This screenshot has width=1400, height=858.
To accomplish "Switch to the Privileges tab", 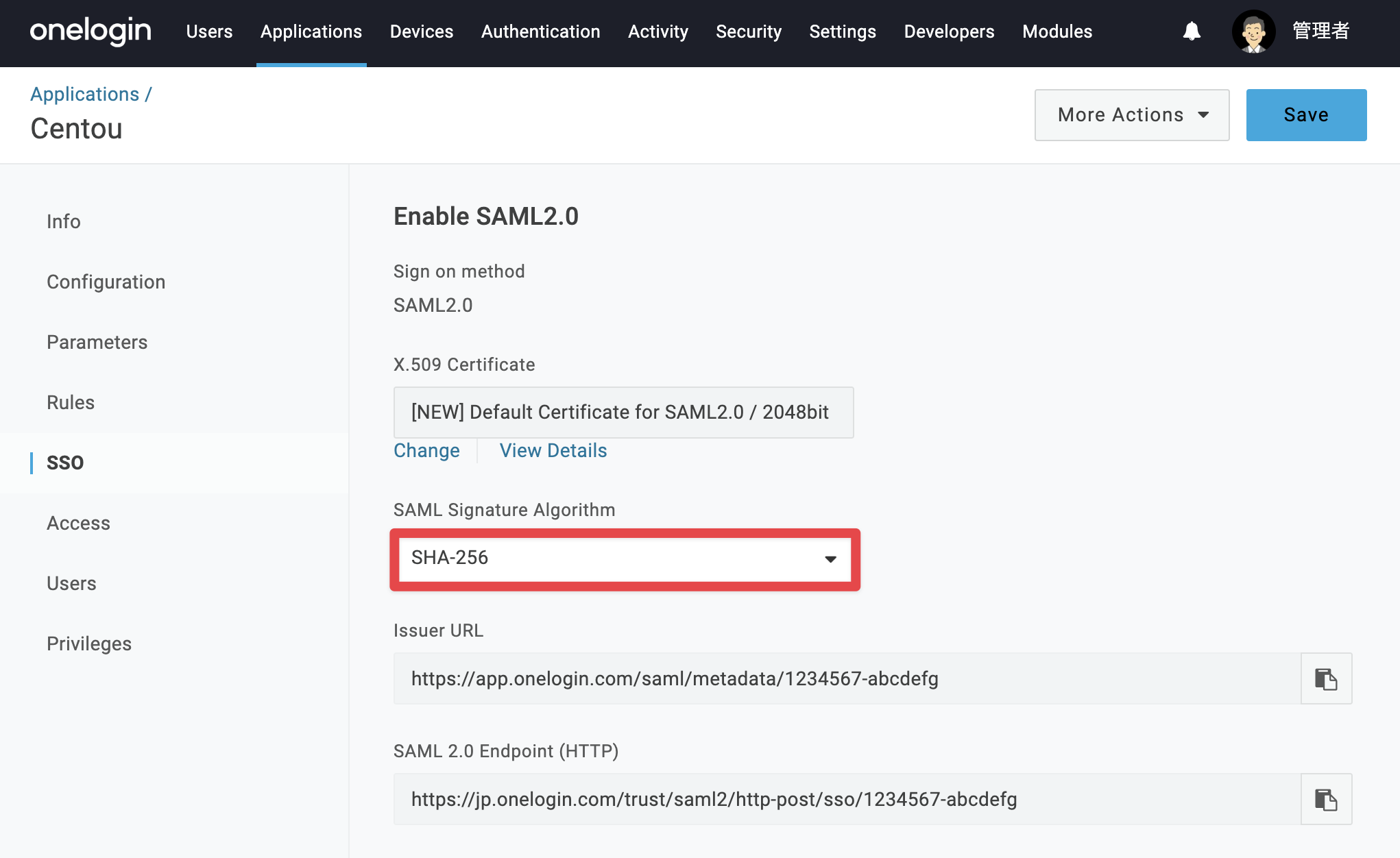I will tap(89, 643).
